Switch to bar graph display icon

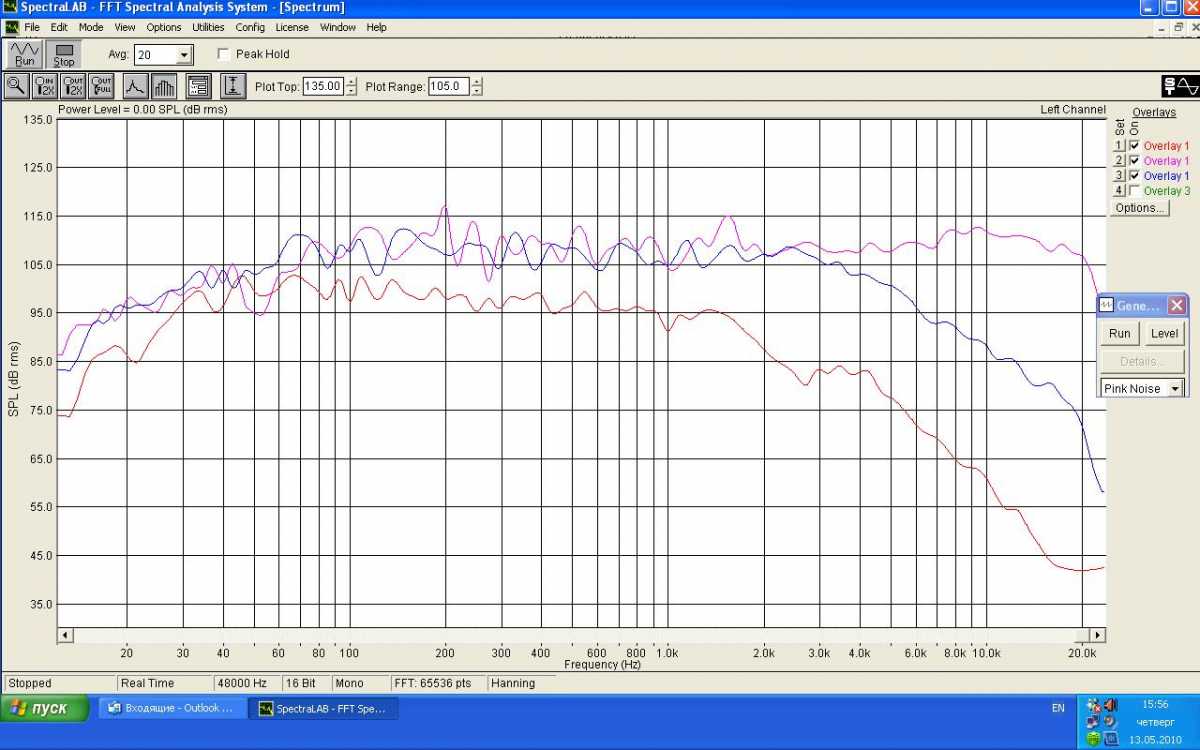[x=165, y=86]
